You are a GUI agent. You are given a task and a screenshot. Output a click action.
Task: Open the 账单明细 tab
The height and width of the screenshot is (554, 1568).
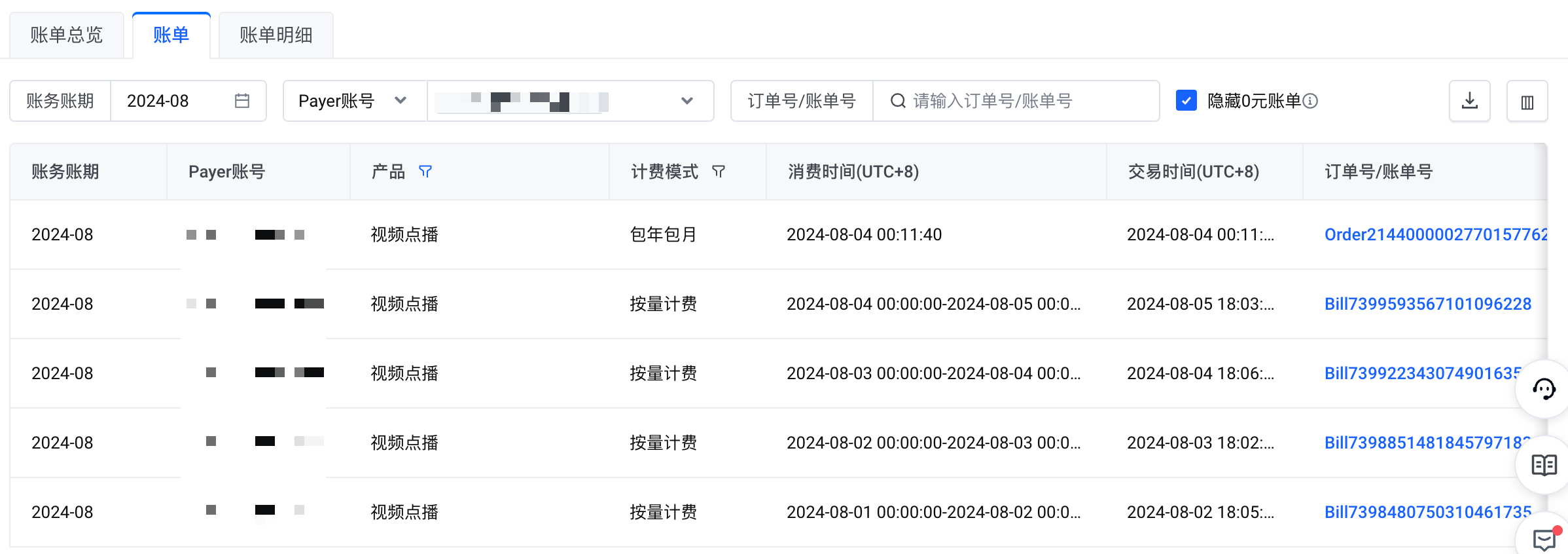coord(276,35)
